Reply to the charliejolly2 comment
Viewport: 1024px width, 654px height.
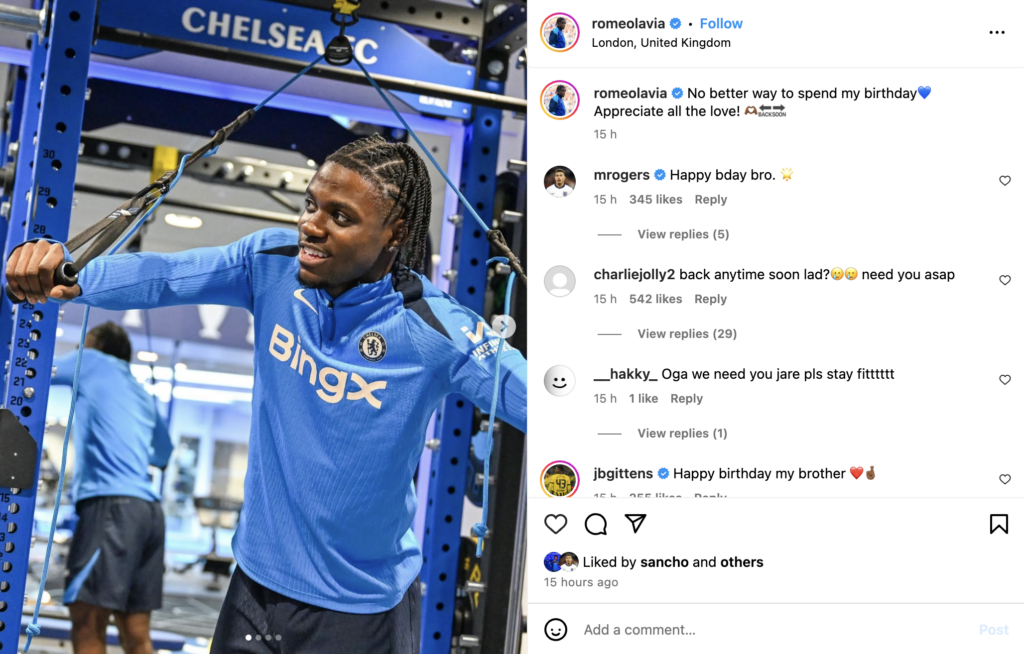[711, 299]
